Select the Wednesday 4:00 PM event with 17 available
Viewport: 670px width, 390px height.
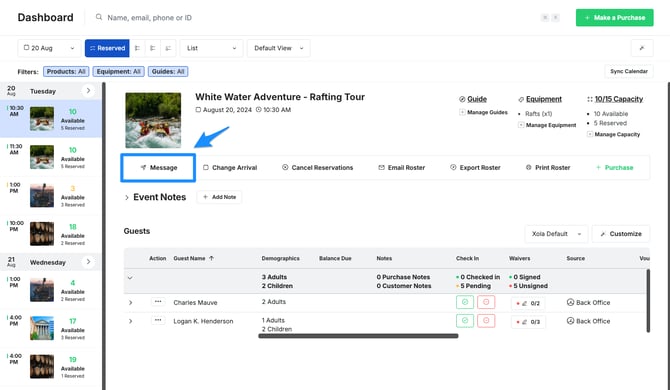tap(51, 328)
